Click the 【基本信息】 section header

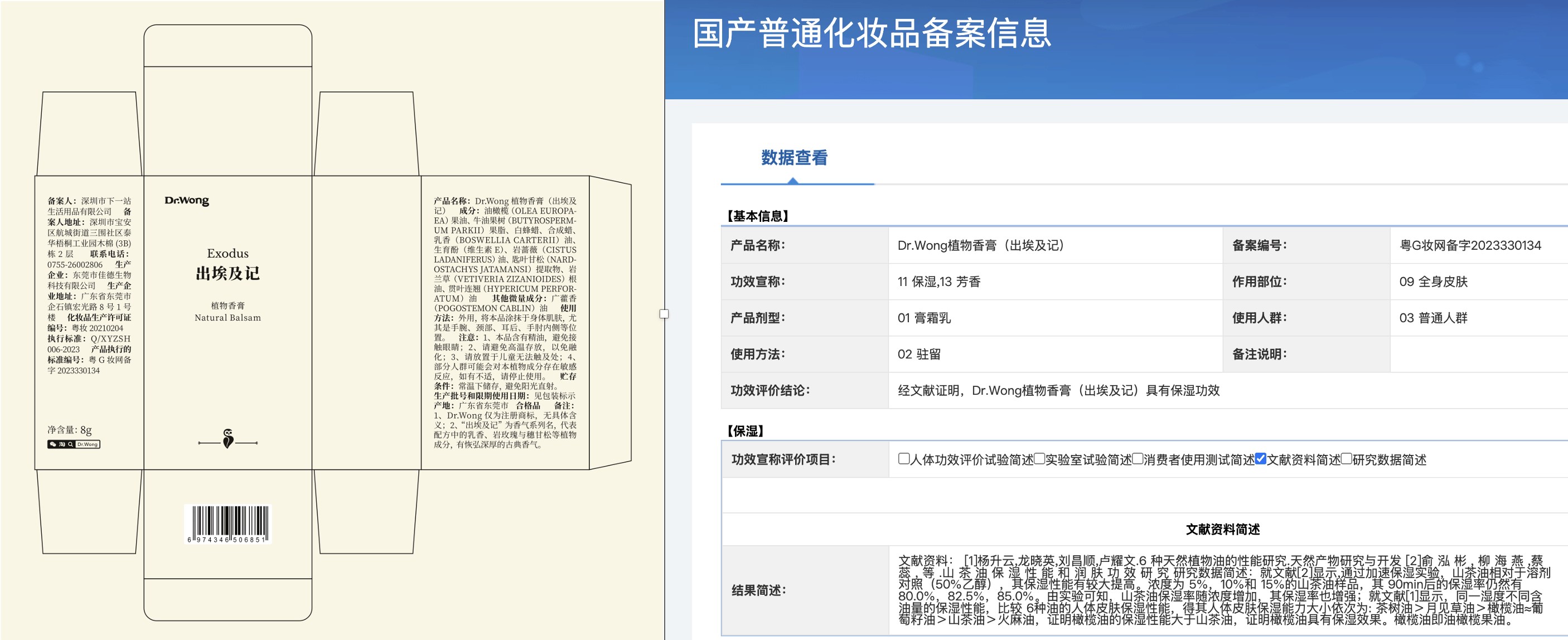point(757,216)
